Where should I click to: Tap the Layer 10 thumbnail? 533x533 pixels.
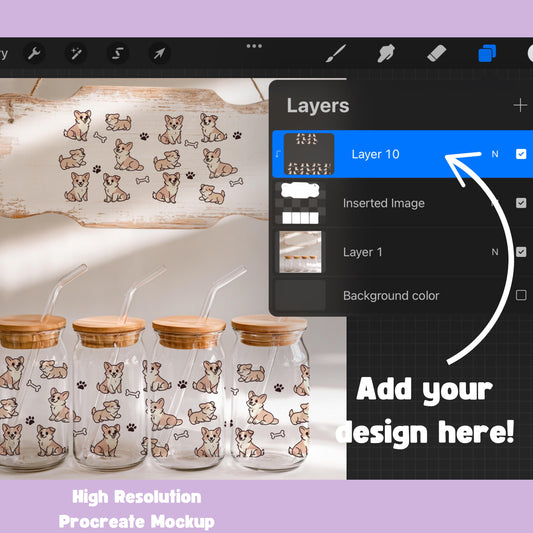[x=309, y=154]
